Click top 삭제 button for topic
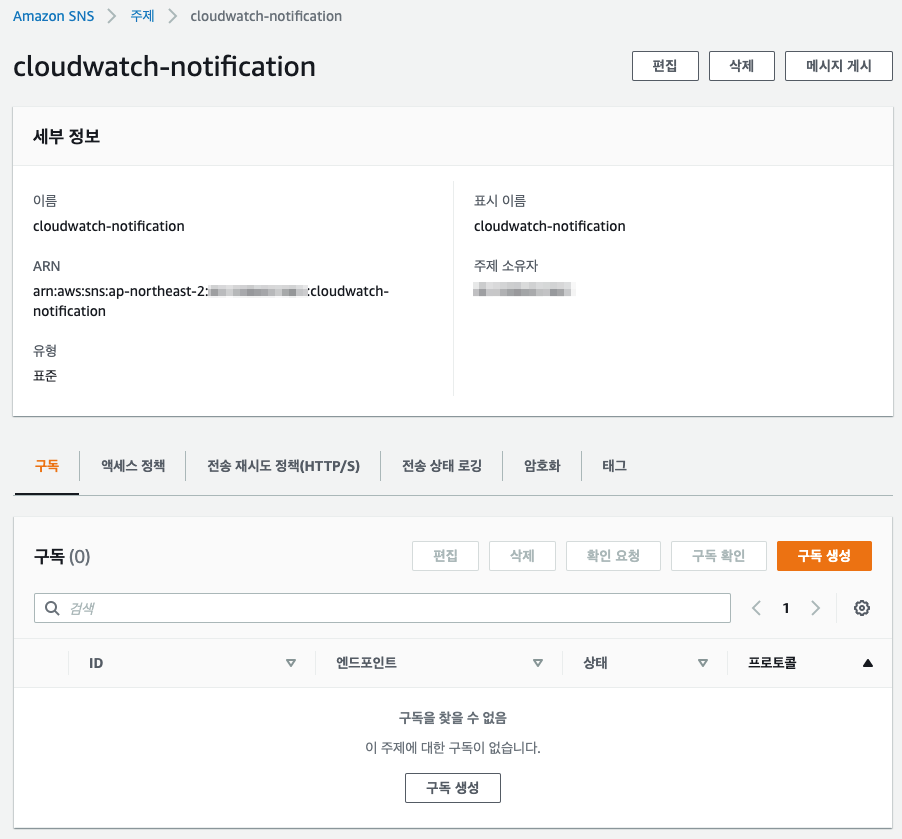 742,66
